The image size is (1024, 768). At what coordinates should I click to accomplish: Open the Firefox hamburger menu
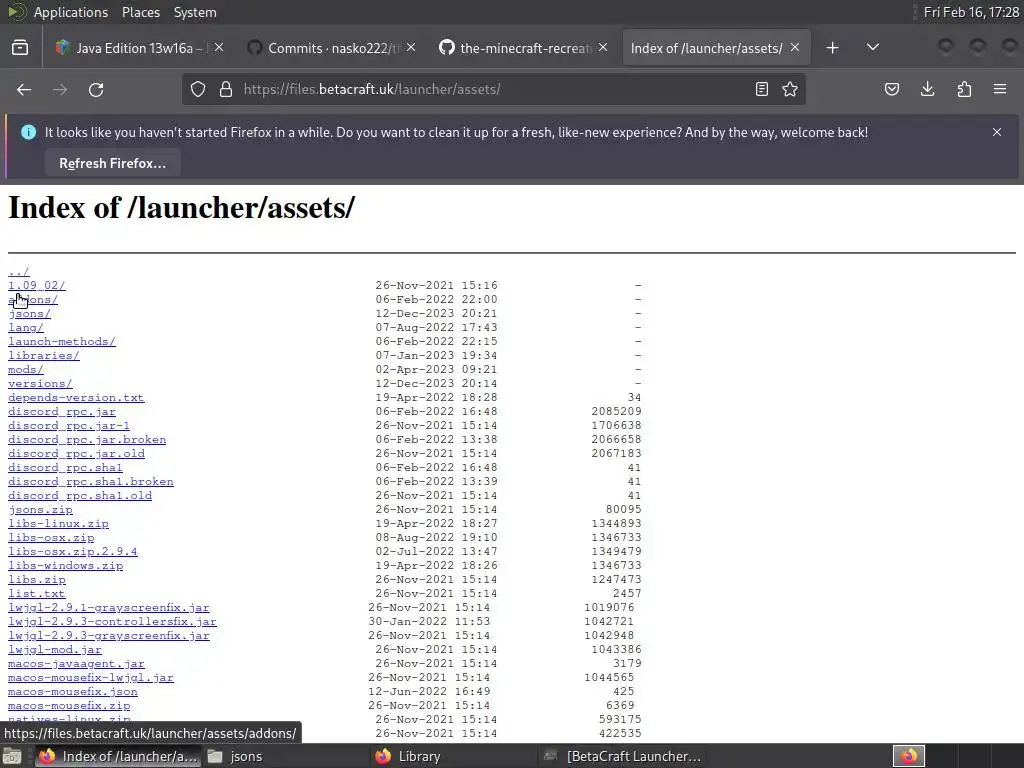[1000, 89]
